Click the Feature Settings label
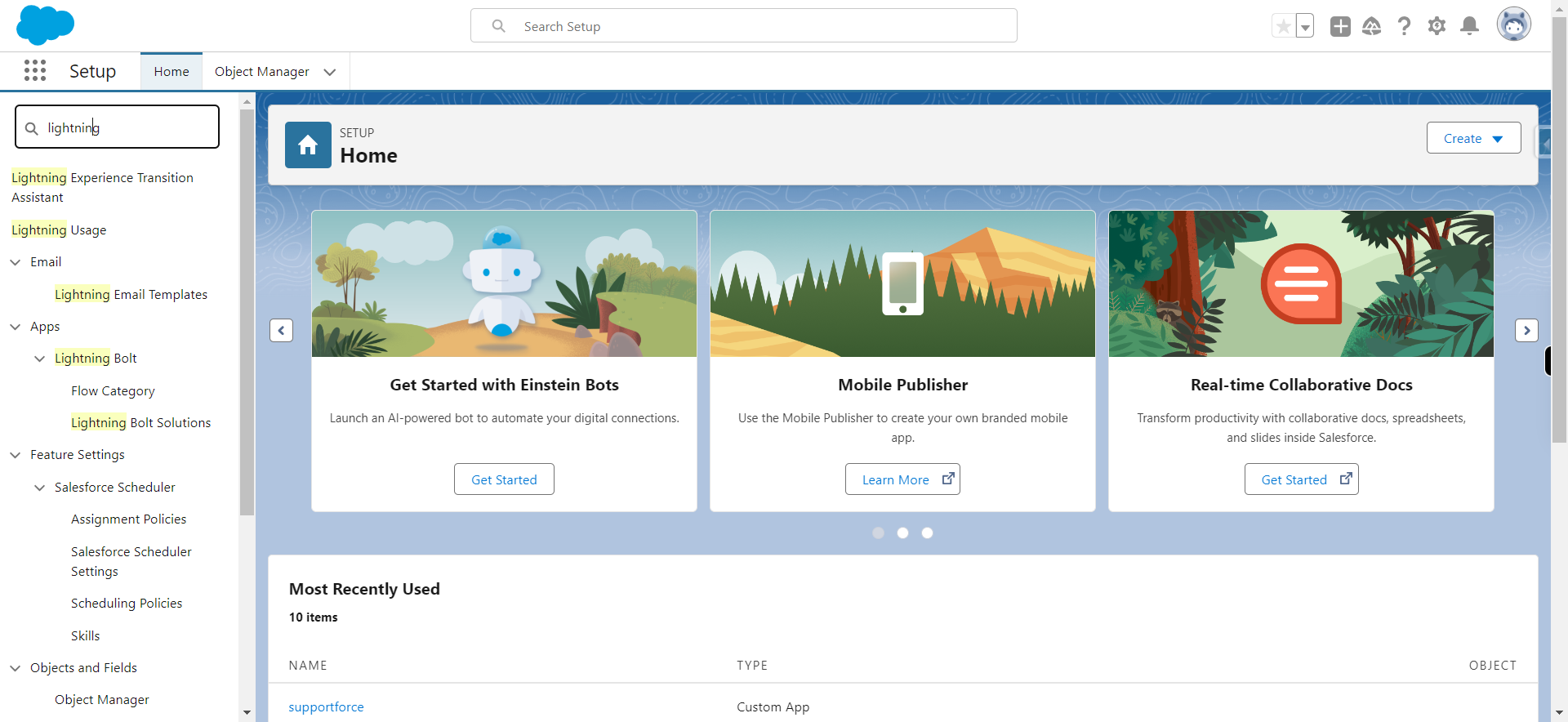The width and height of the screenshot is (1568, 722). pyautogui.click(x=78, y=454)
